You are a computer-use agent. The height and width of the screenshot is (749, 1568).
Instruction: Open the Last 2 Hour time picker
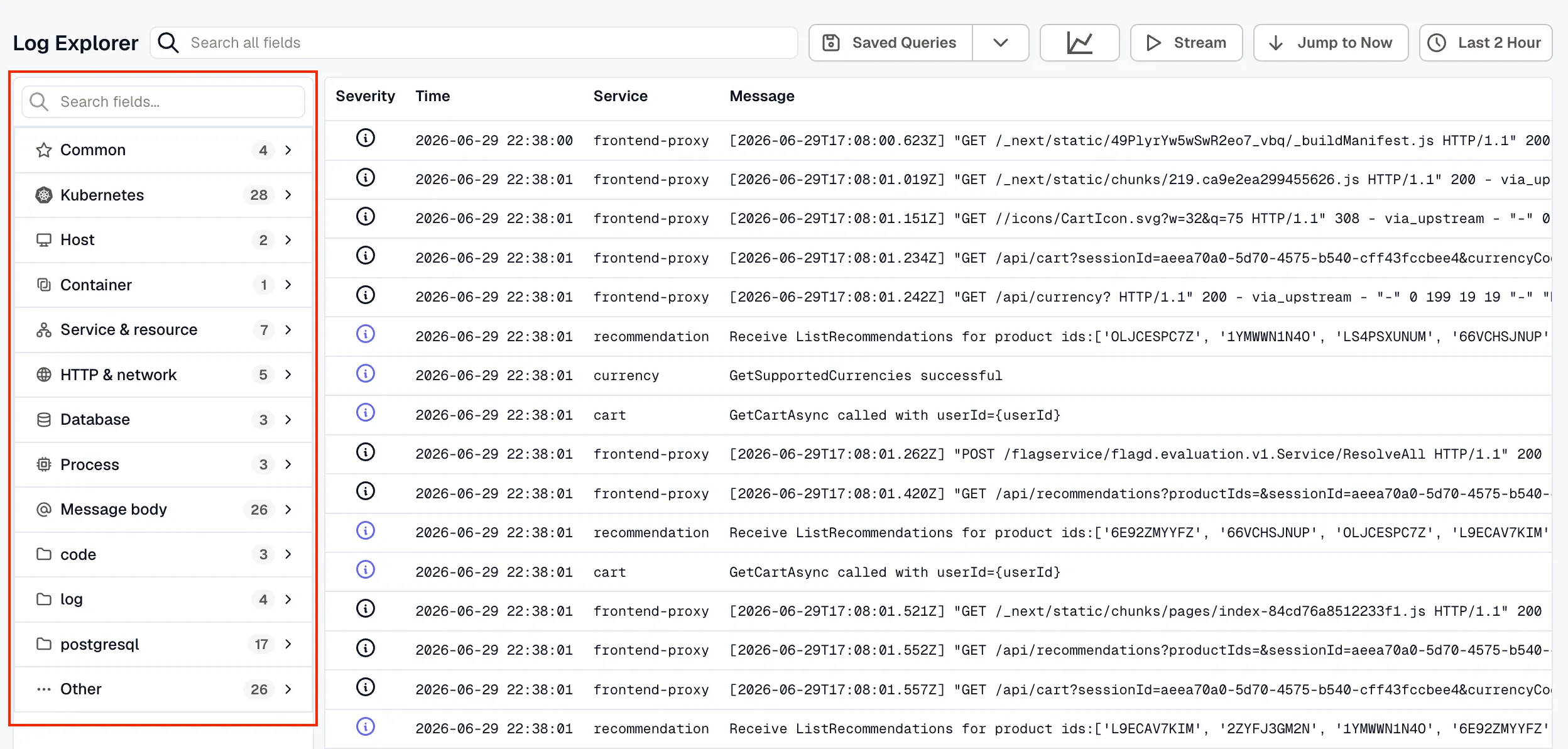[x=1486, y=43]
